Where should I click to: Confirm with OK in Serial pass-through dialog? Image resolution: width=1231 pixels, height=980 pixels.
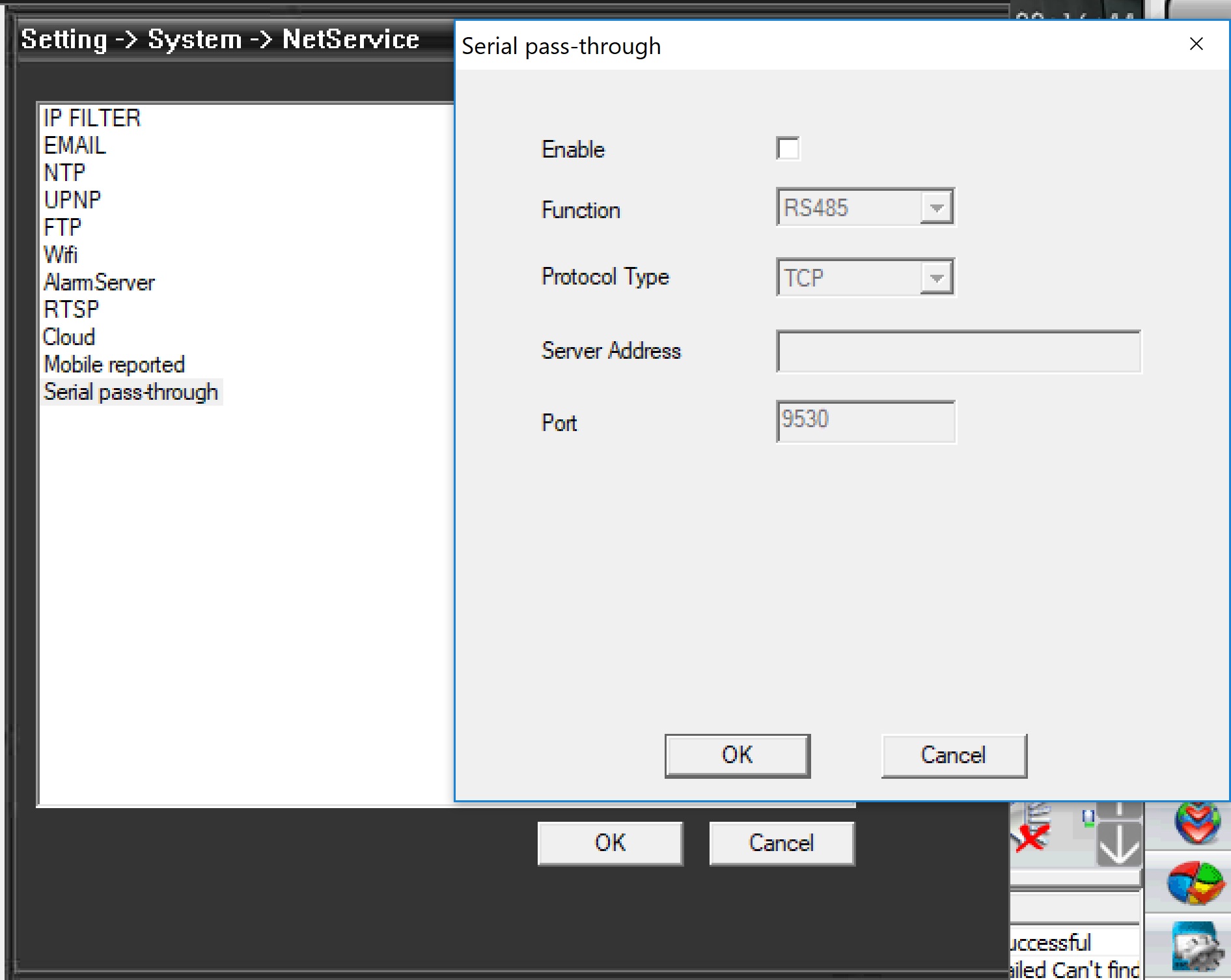(x=737, y=755)
